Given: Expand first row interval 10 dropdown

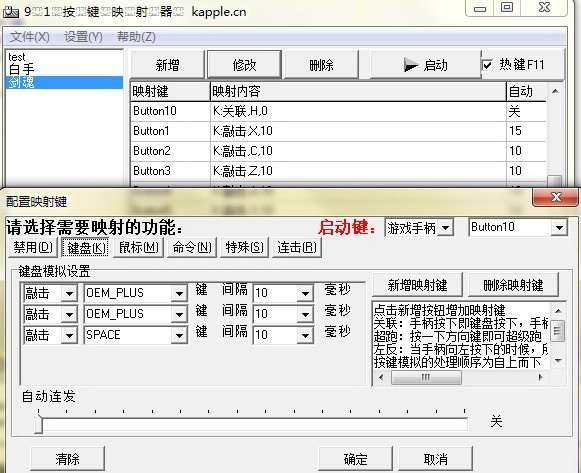Looking at the screenshot, I should coord(283,293).
